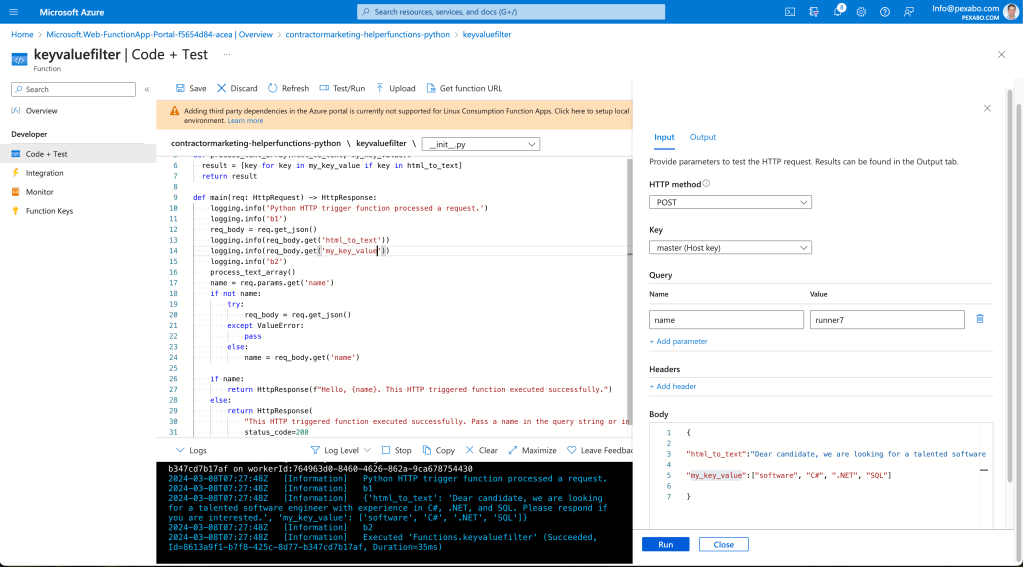Click the query Name field containing name
The height and width of the screenshot is (567, 1023).
point(726,320)
